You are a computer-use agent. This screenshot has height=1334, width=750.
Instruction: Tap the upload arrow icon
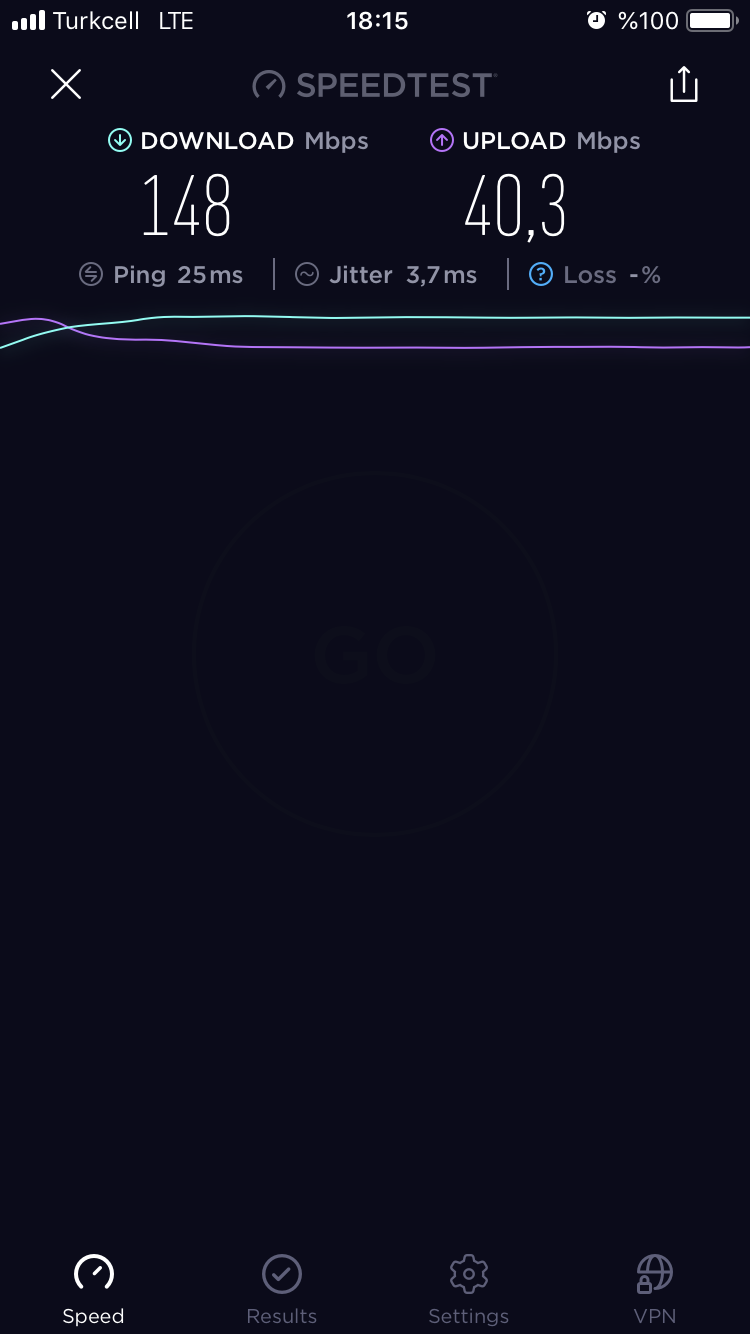[442, 141]
